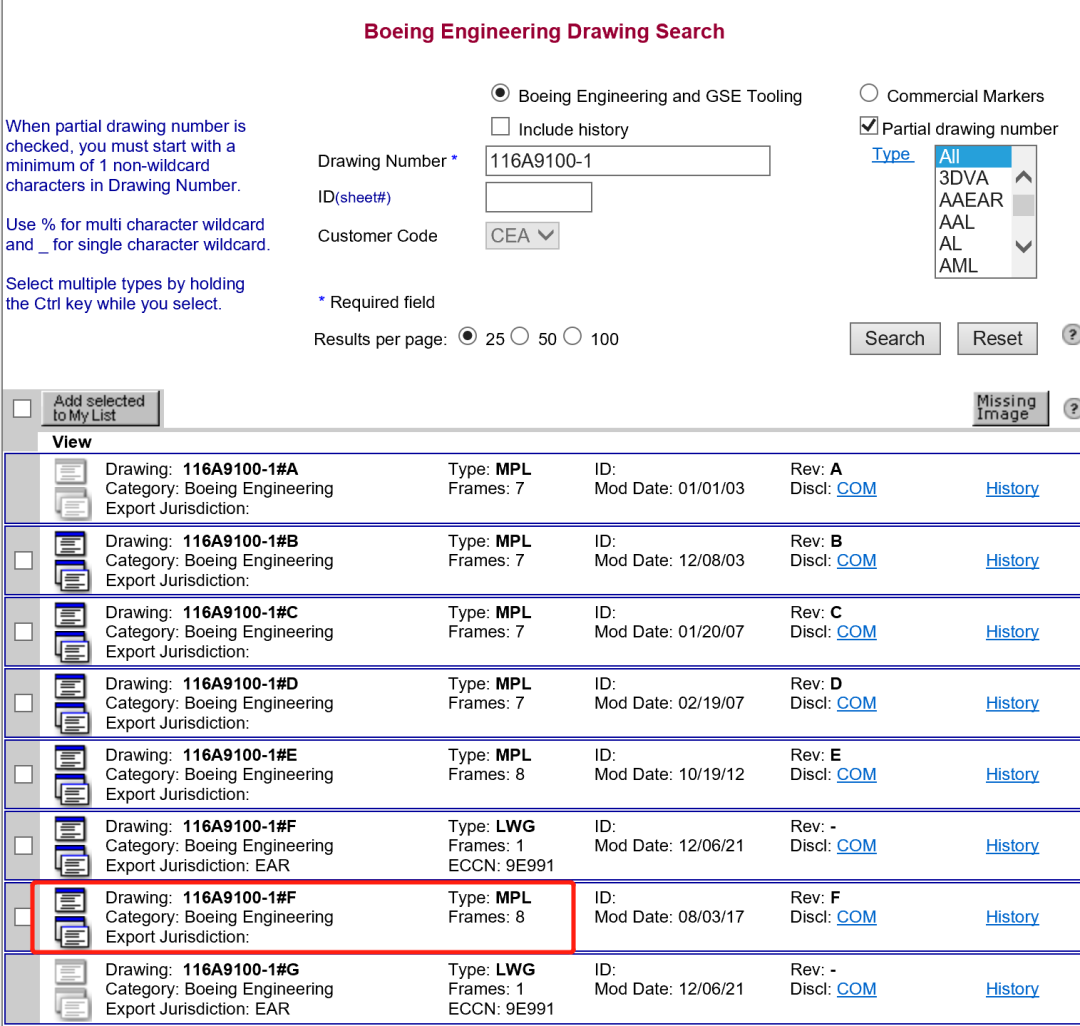Viewport: 1080px width, 1026px height.
Task: Open single-page view icon for drawing 116A9100-1#B
Action: point(71,545)
